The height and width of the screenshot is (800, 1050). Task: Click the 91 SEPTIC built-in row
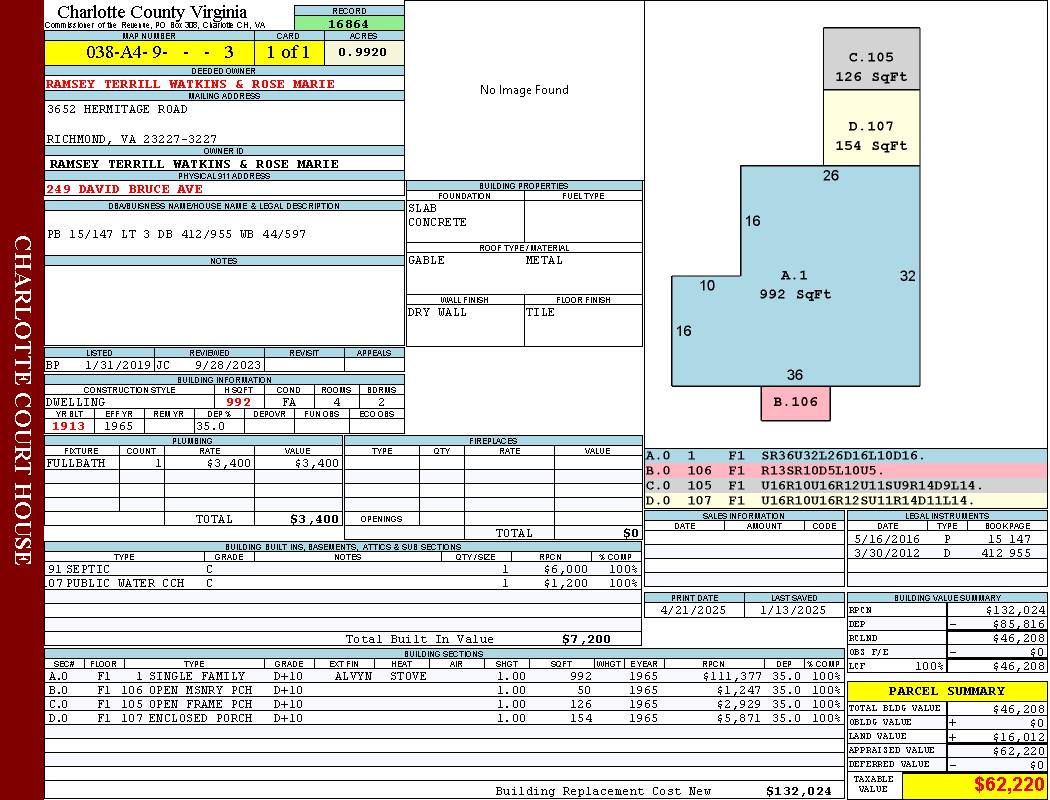coord(342,570)
